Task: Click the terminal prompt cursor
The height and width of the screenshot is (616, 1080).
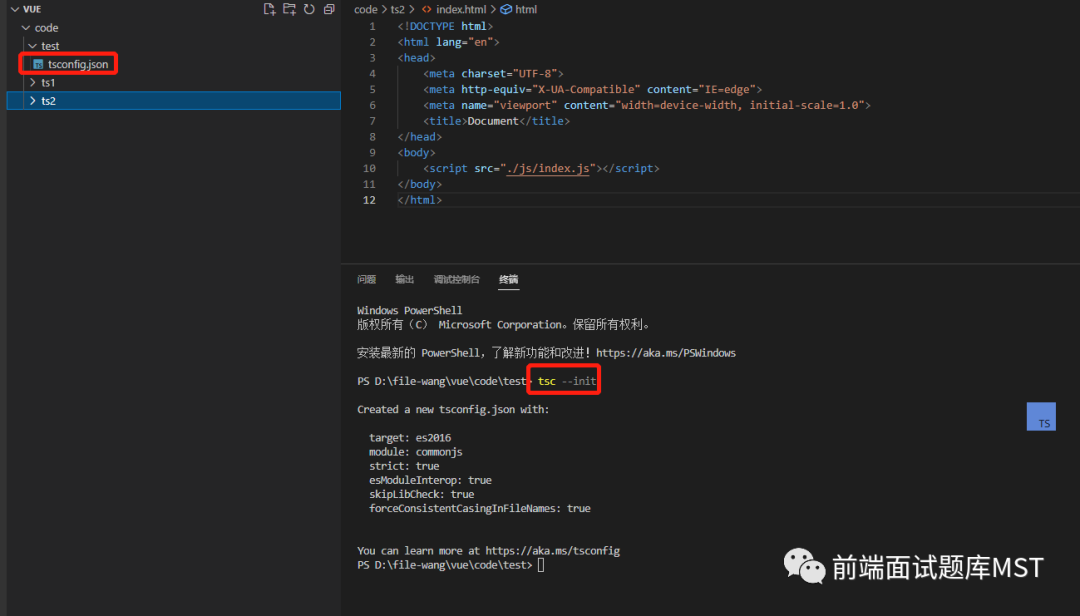Action: tap(541, 565)
